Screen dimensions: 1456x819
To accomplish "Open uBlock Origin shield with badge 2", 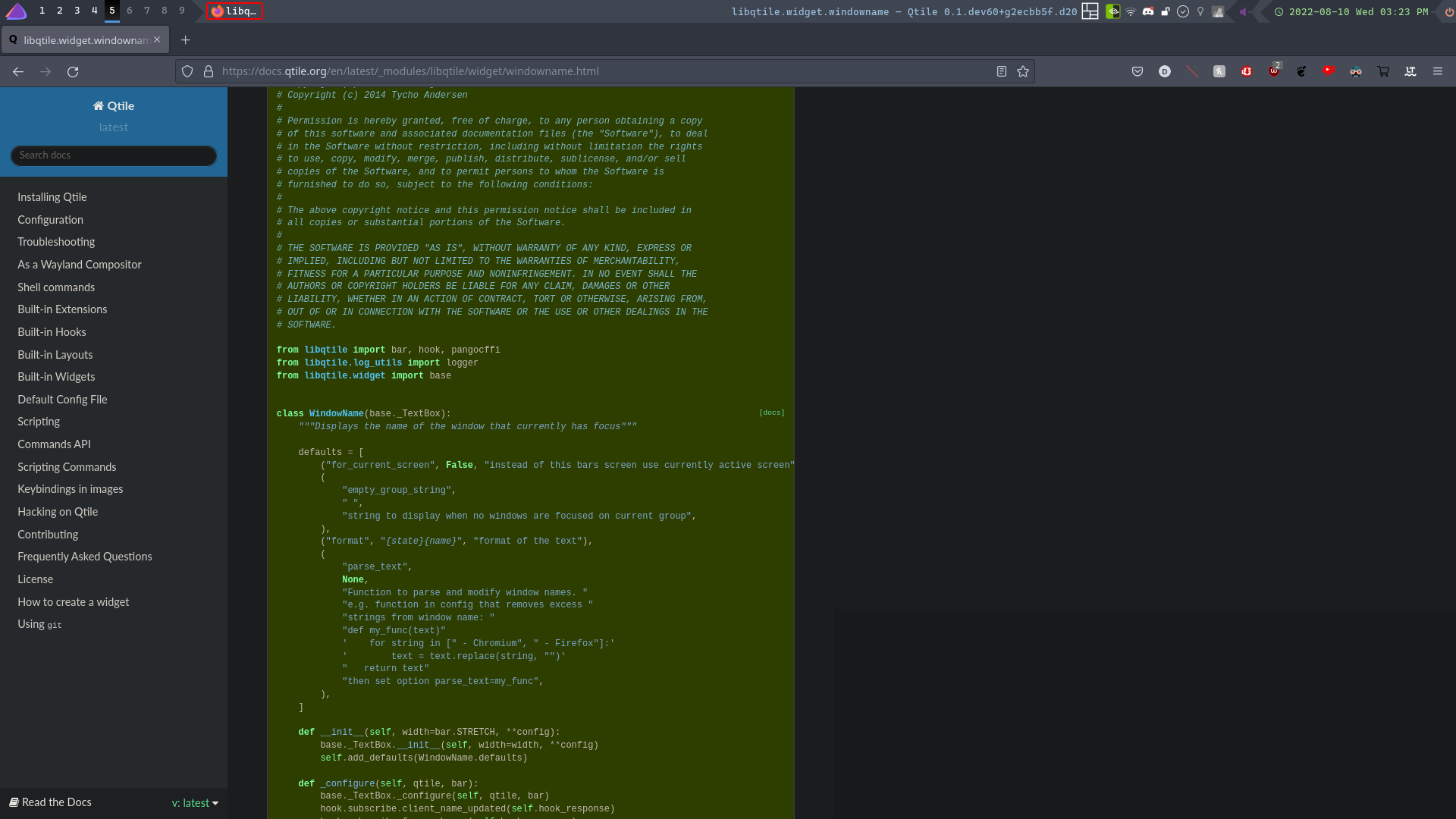I will click(1274, 71).
